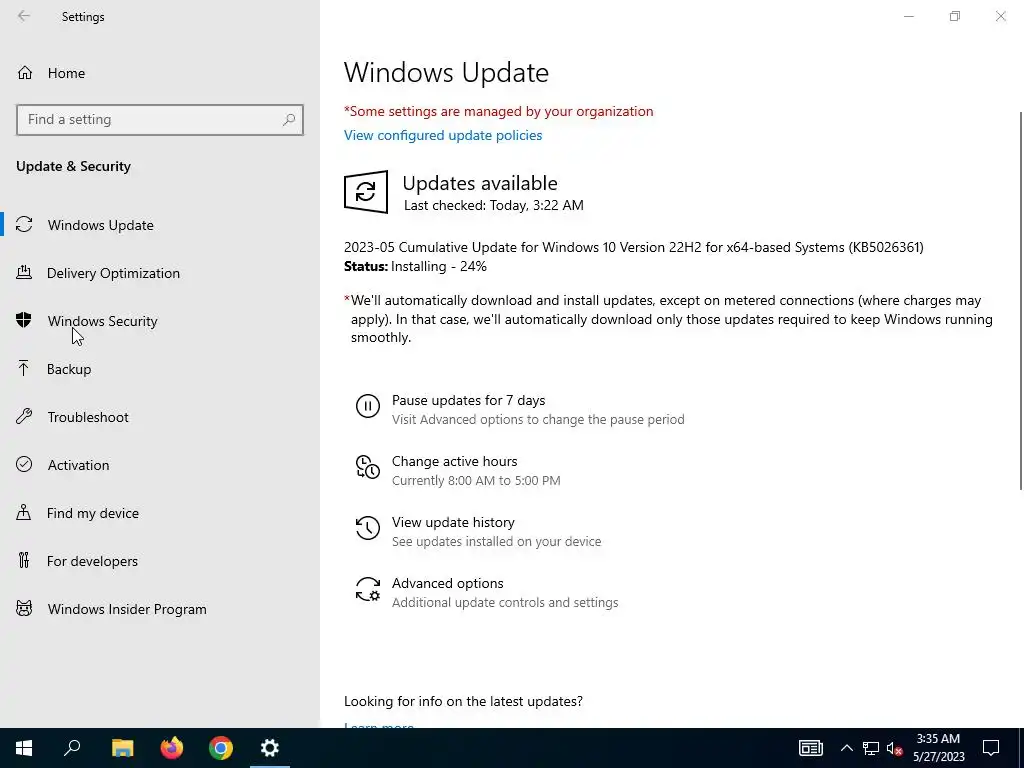Click the active hours clock icon
The width and height of the screenshot is (1024, 768).
pyautogui.click(x=368, y=467)
